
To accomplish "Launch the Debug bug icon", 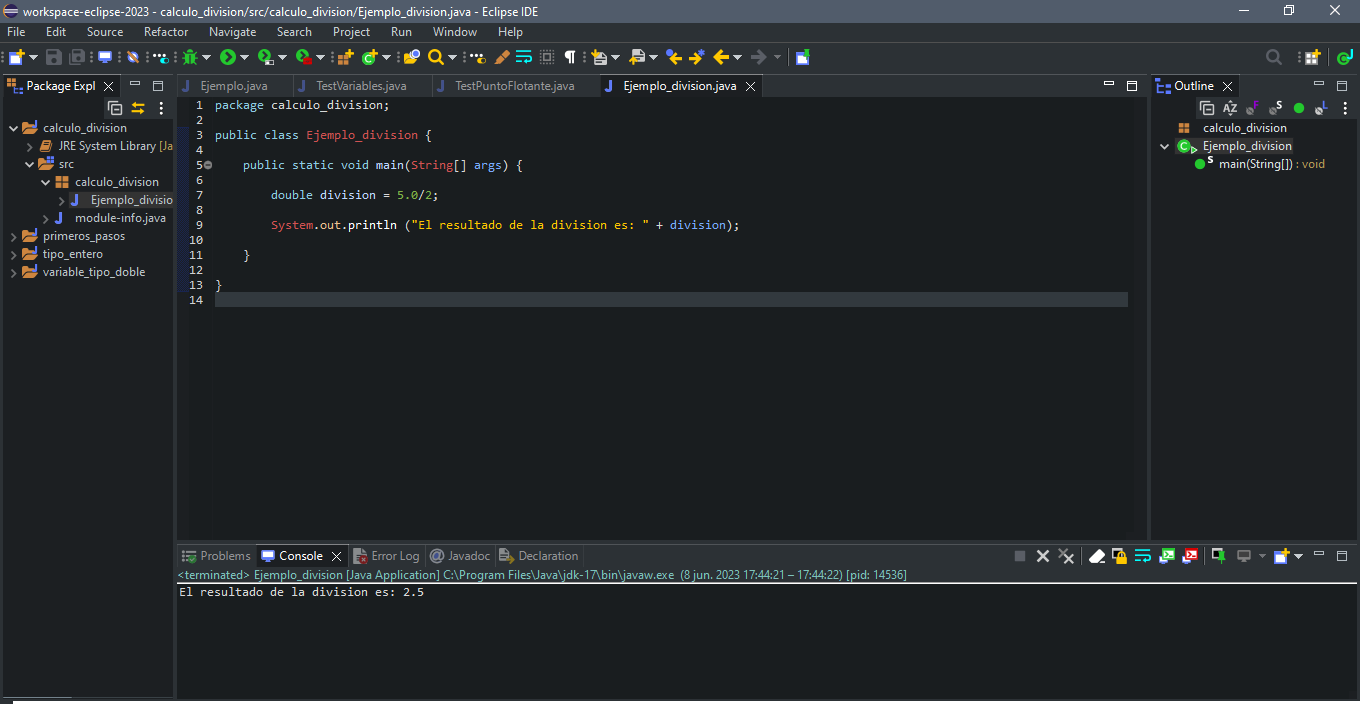I will pos(190,57).
